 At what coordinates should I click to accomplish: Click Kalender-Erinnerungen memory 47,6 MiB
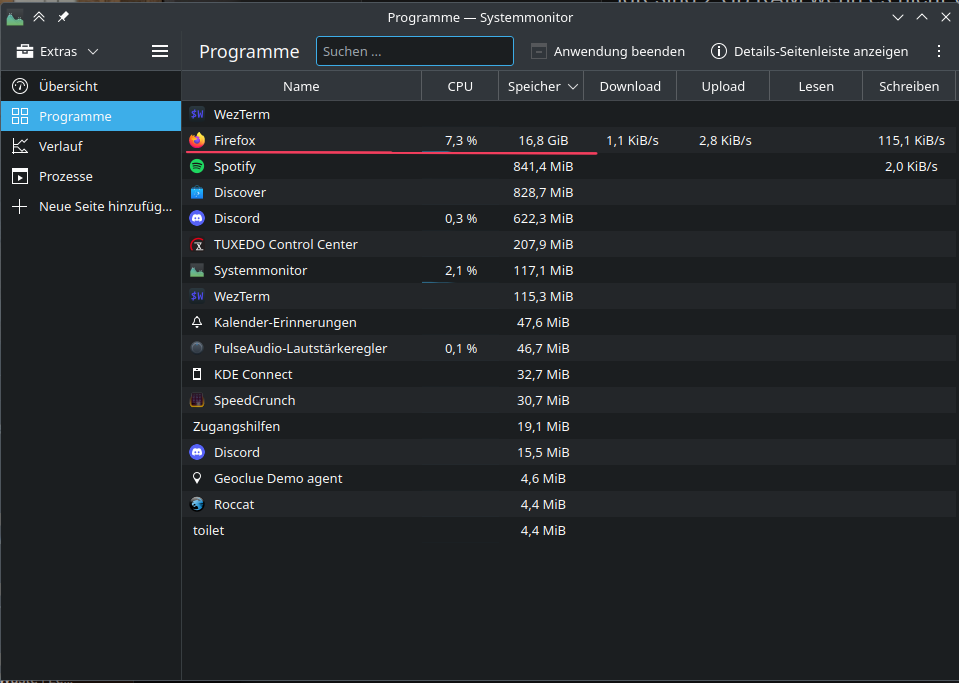(543, 322)
